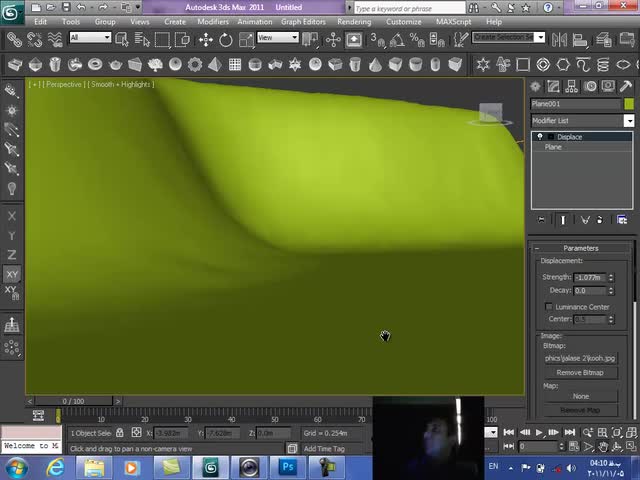Screen dimensions: 640x480
Task: Click Play Animation button
Action: [x=539, y=432]
